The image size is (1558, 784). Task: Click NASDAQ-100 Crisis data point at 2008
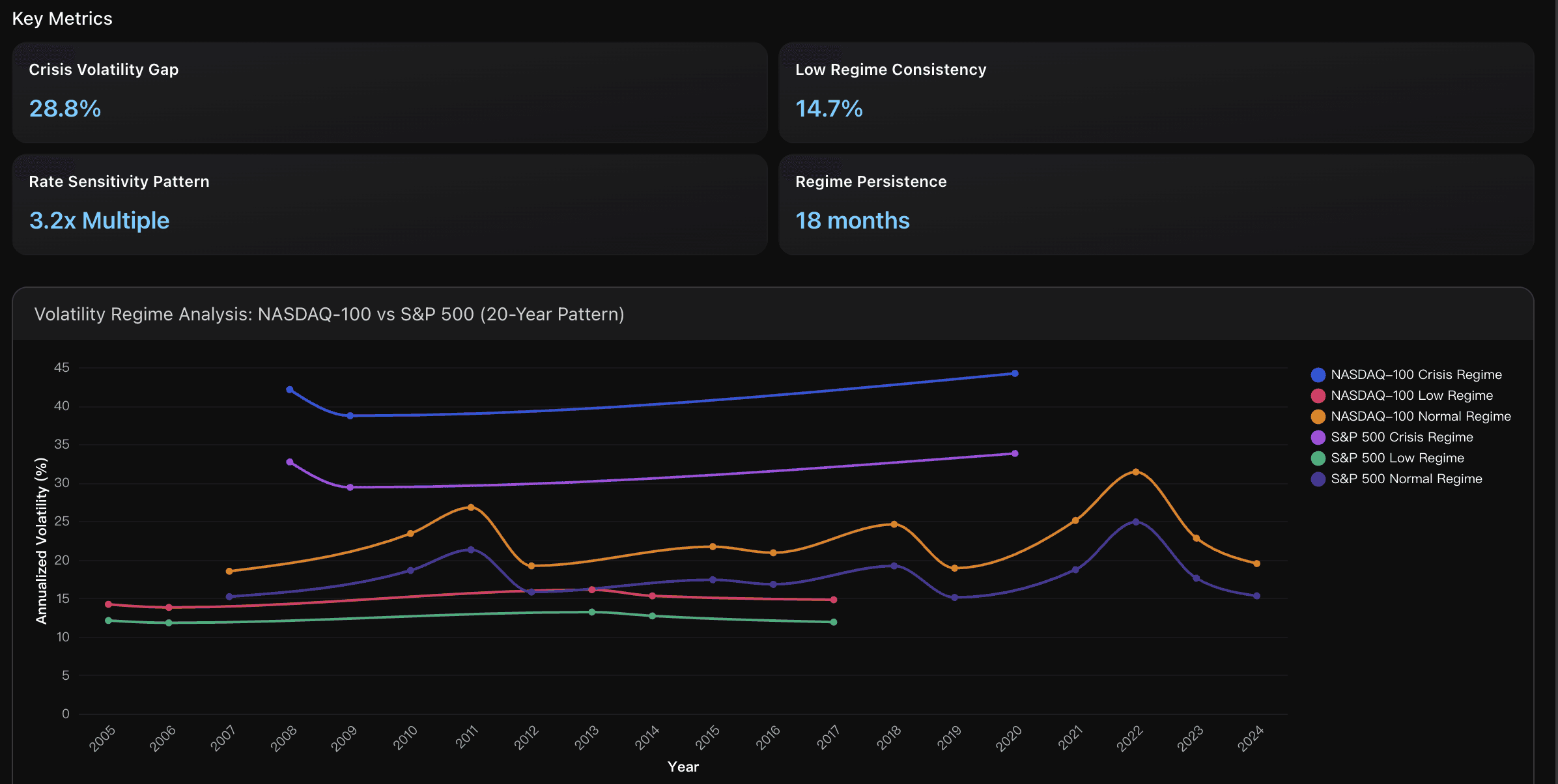tap(290, 389)
